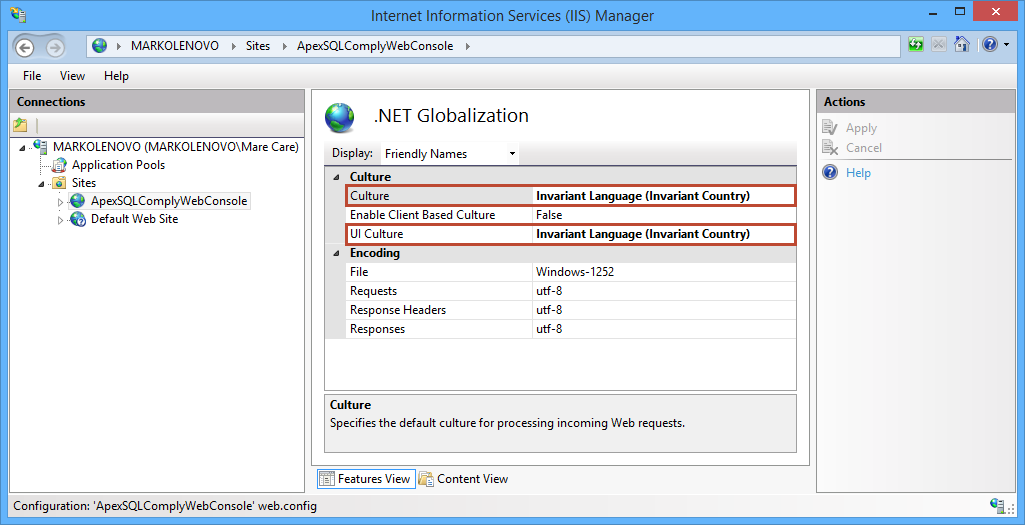Image resolution: width=1025 pixels, height=525 pixels.
Task: Open the breadcrumb arrow before Sites
Action: pyautogui.click(x=233, y=46)
